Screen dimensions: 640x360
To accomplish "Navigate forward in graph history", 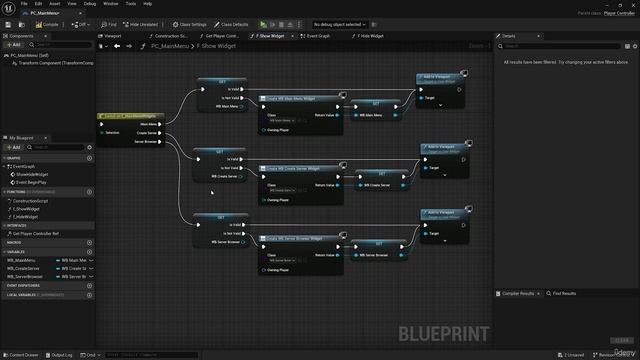I will coord(129,46).
